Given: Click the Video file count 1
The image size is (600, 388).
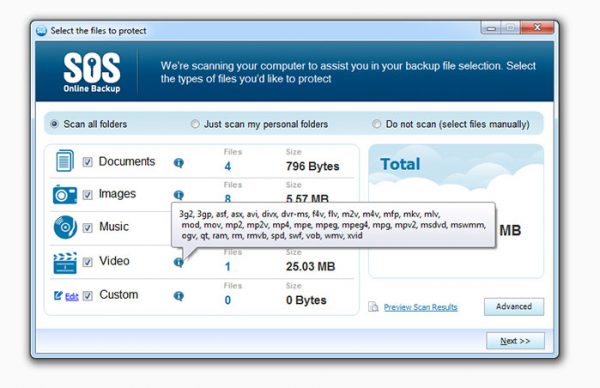Looking at the screenshot, I should 228,267.
